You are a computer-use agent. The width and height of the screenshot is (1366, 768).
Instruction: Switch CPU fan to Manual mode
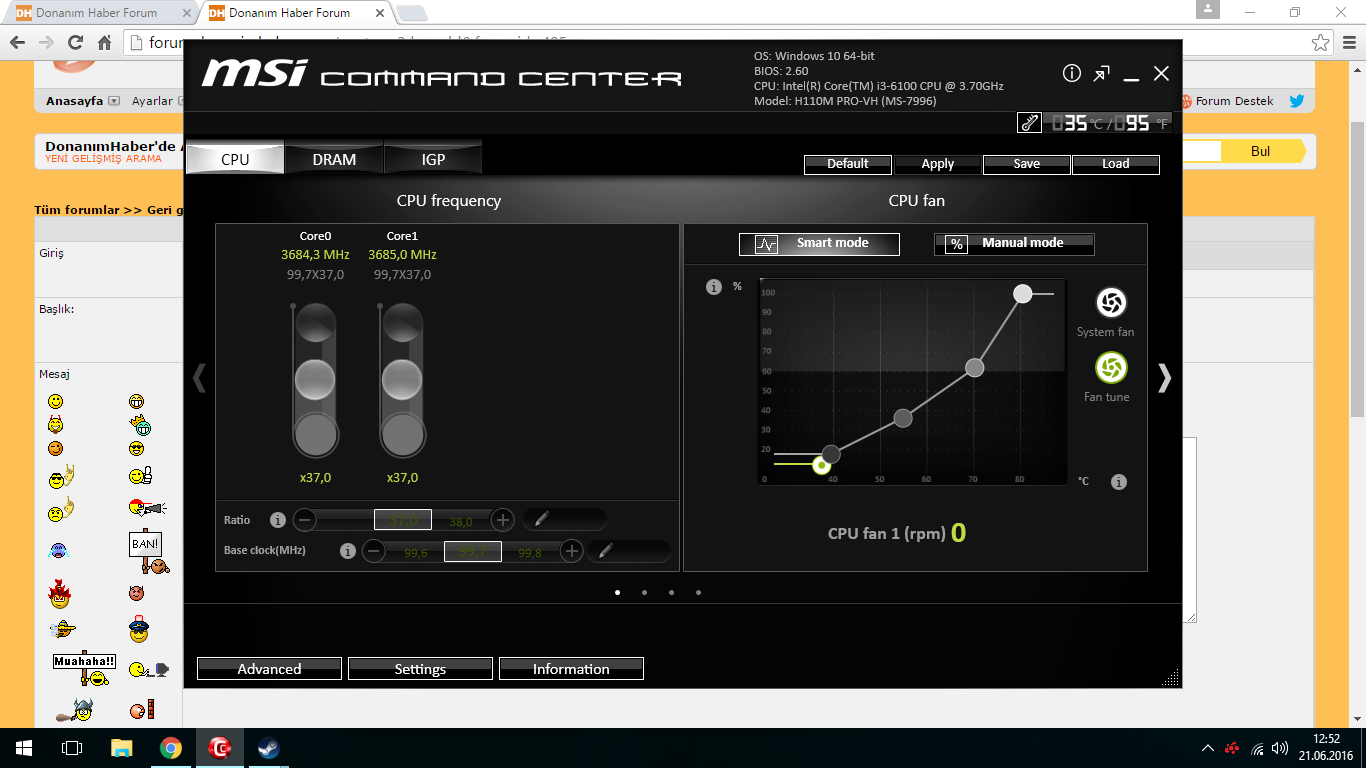pyautogui.click(x=1014, y=244)
